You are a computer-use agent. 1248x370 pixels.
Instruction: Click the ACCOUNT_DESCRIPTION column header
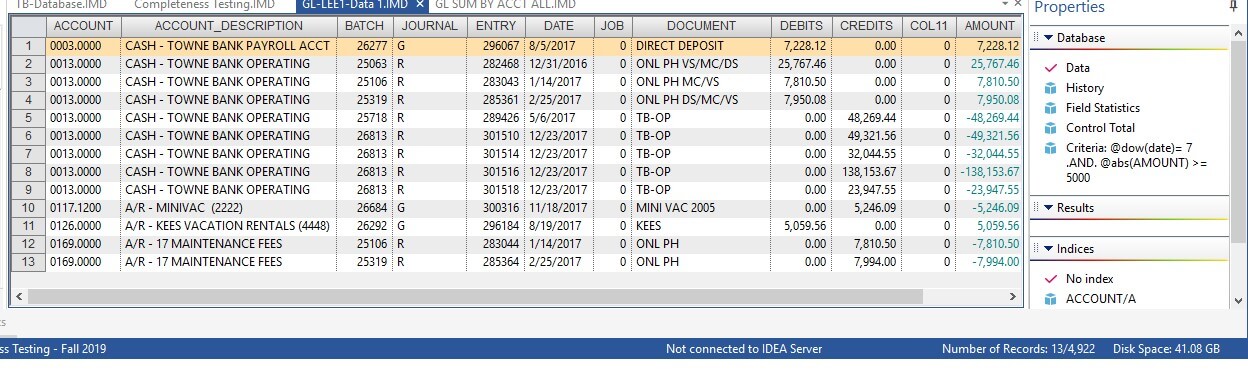click(x=228, y=26)
